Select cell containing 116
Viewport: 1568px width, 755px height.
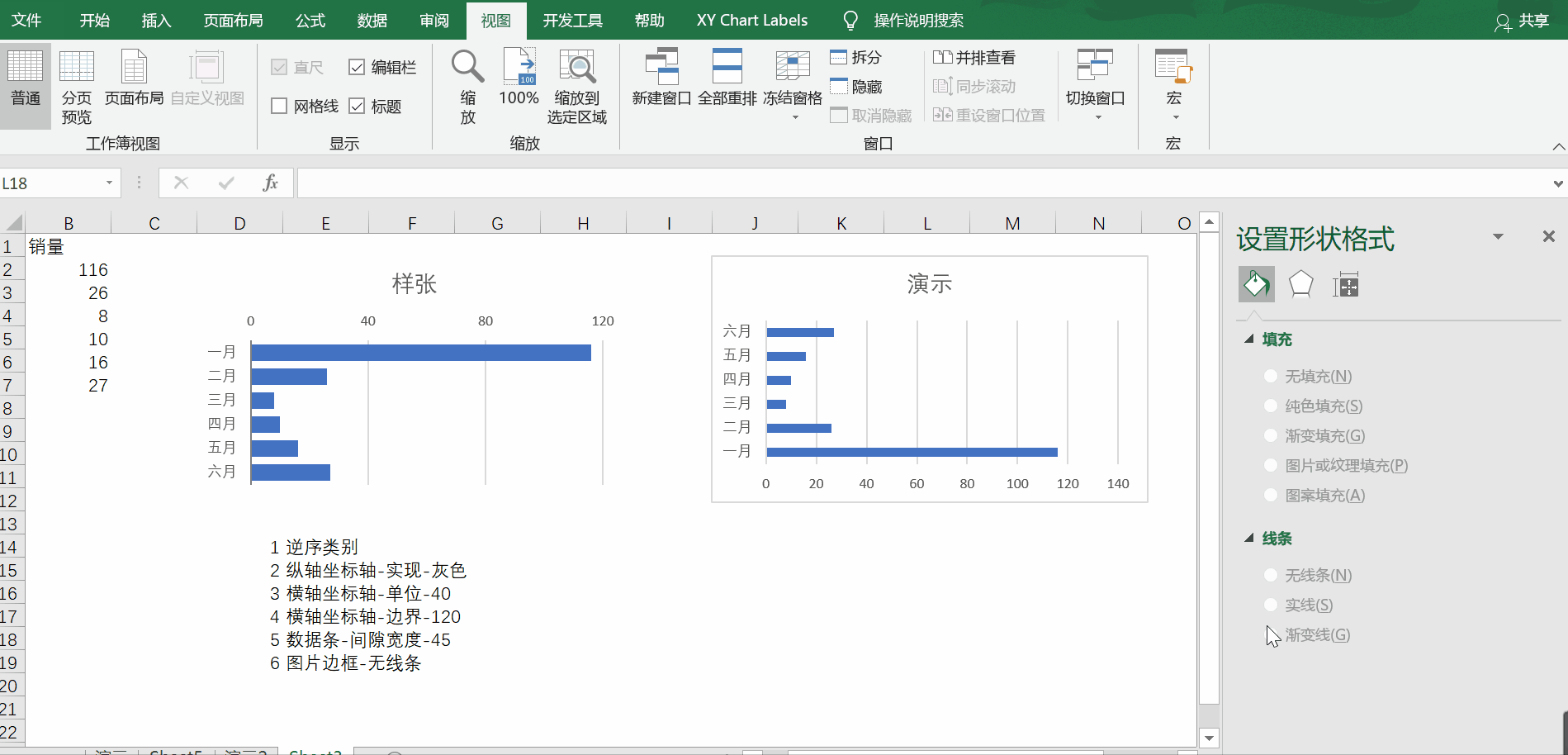[x=68, y=269]
